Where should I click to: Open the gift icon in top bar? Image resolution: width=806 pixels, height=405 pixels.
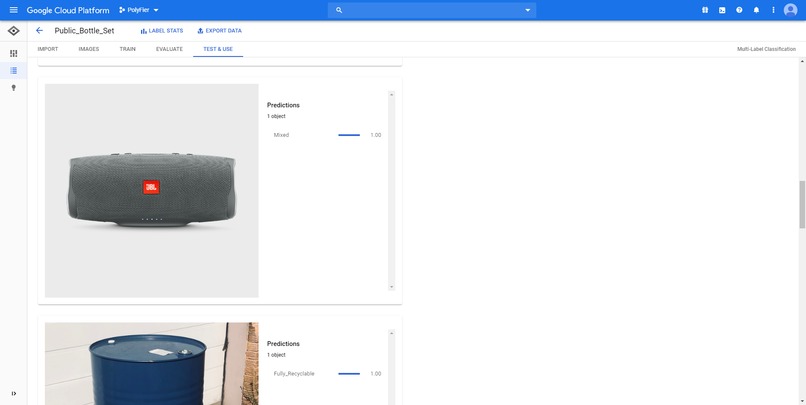click(x=705, y=10)
